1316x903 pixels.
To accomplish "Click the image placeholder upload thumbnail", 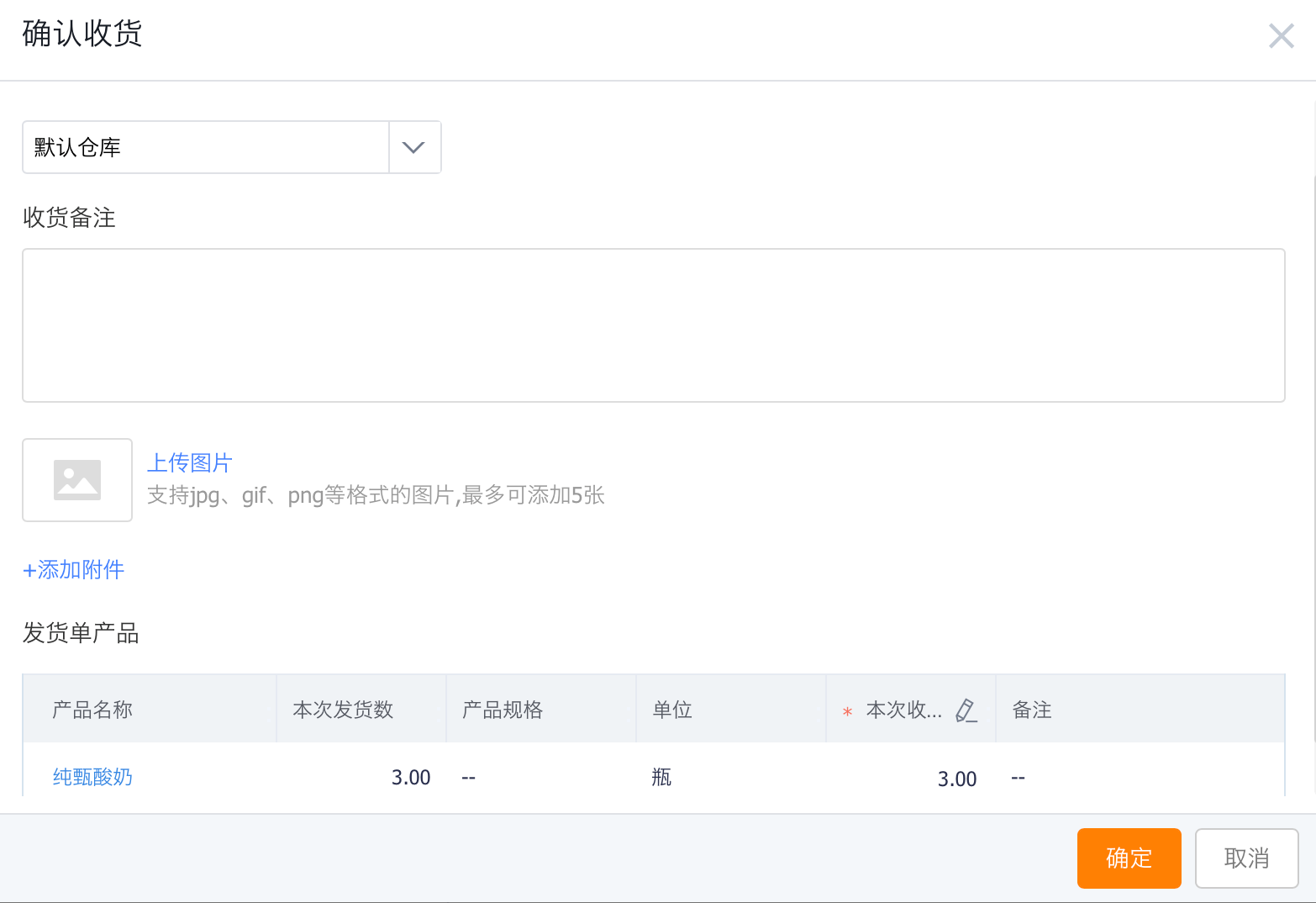I will tap(77, 480).
